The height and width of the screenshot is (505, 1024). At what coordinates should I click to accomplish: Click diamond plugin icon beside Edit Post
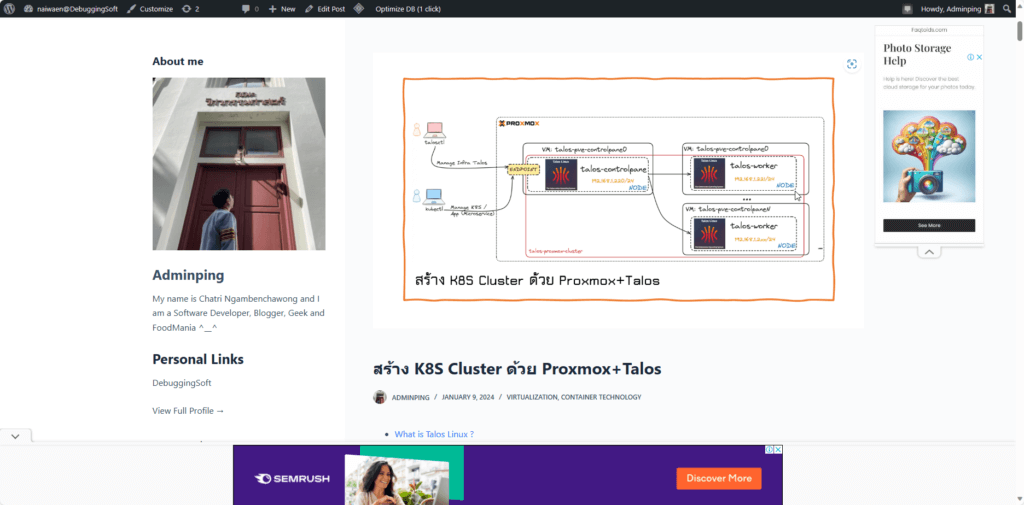359,8
